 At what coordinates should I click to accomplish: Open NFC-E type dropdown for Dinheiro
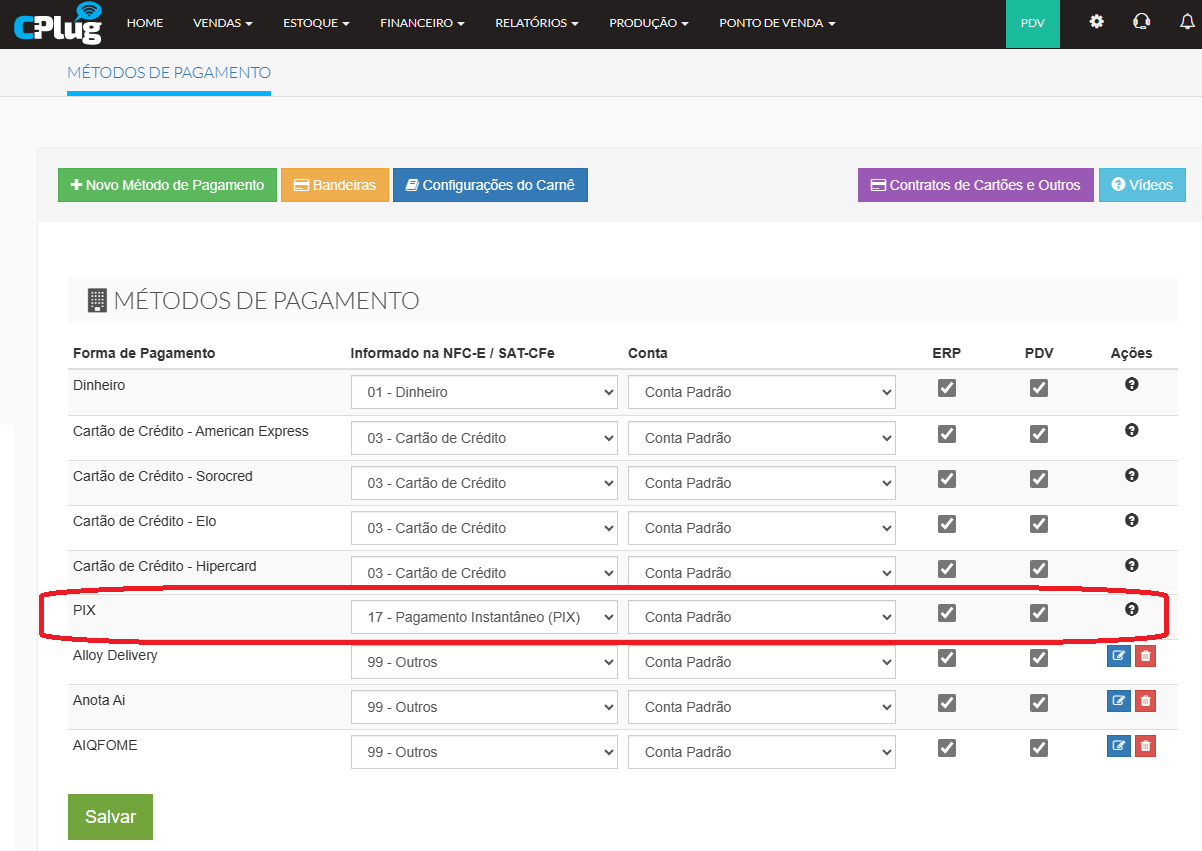484,392
